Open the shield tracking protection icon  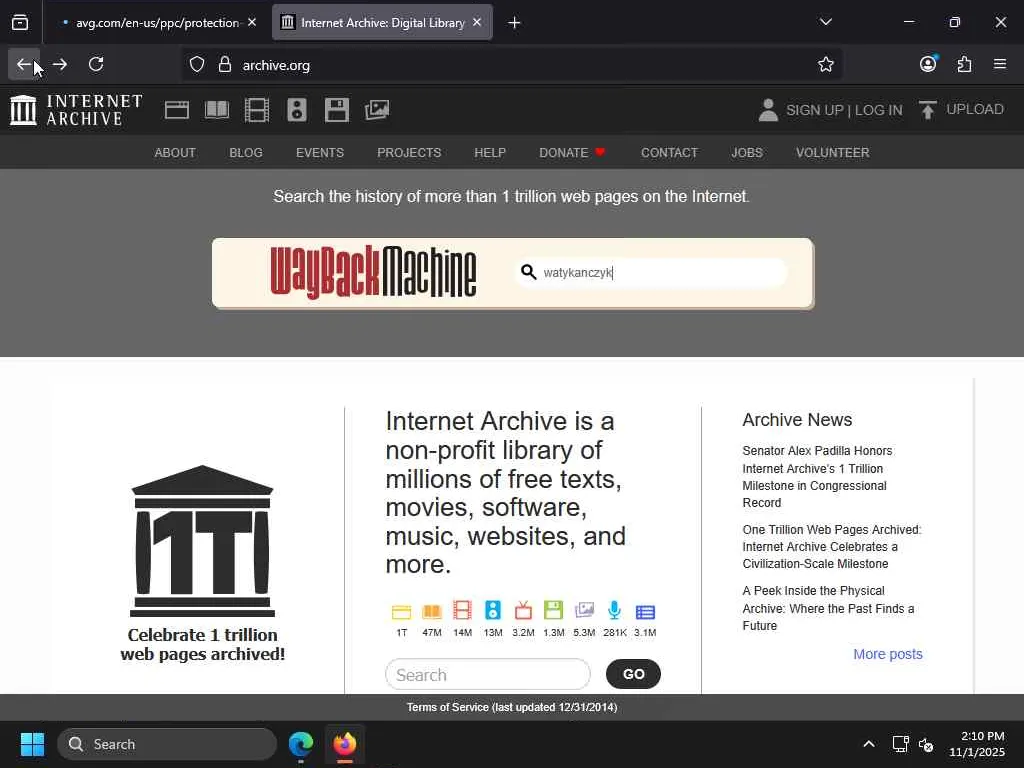click(197, 65)
